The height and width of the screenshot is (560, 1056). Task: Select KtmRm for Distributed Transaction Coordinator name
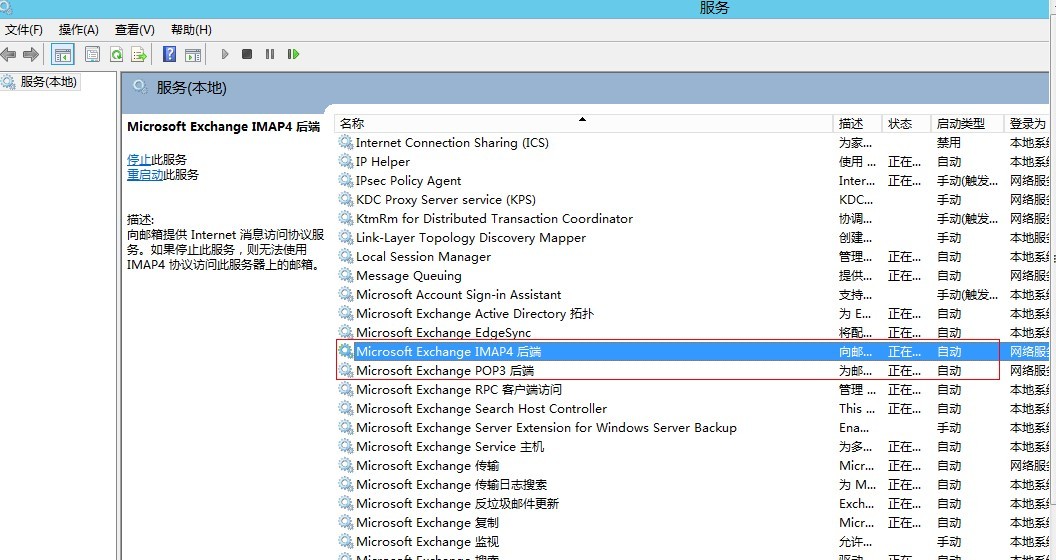pos(494,219)
